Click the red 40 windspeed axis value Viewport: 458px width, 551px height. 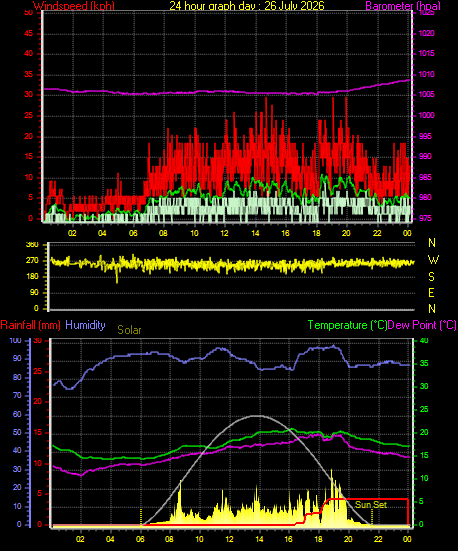[x=28, y=53]
